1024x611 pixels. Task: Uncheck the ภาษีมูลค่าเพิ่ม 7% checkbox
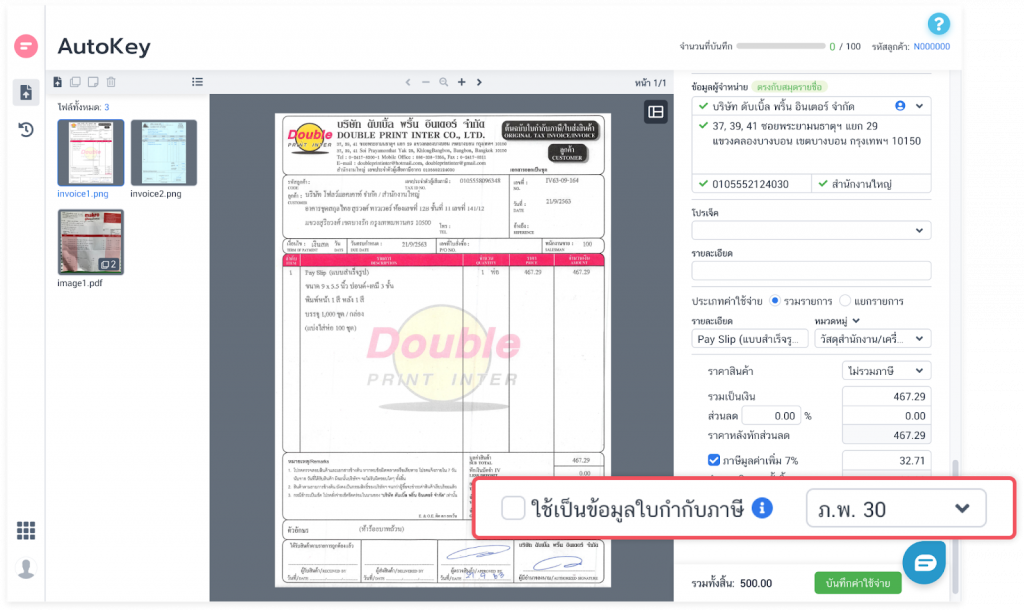coord(713,461)
